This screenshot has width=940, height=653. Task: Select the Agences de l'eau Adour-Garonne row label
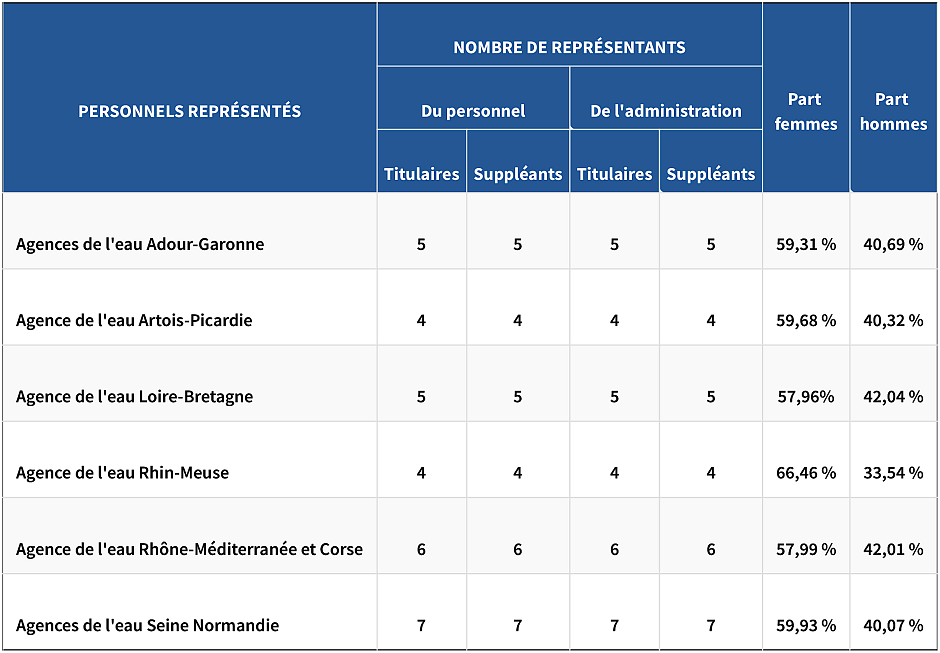point(140,244)
